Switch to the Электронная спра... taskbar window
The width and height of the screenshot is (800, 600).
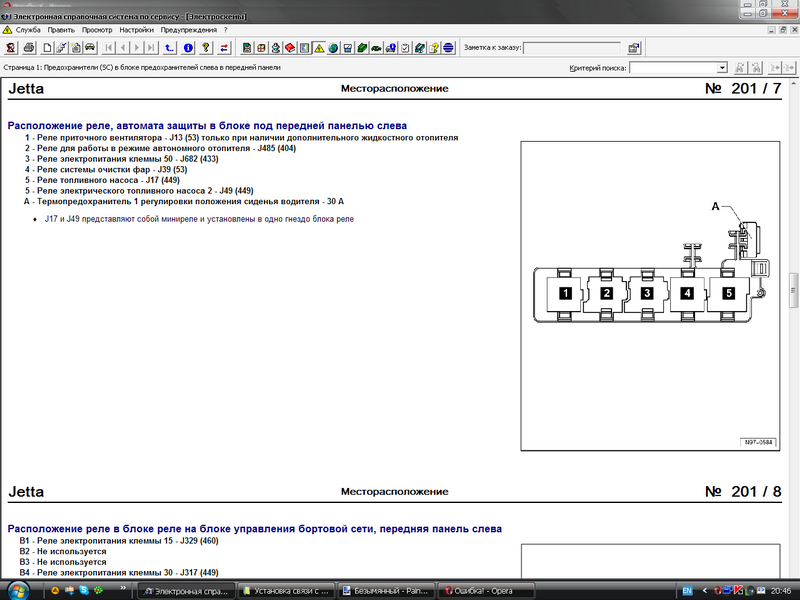(x=186, y=591)
